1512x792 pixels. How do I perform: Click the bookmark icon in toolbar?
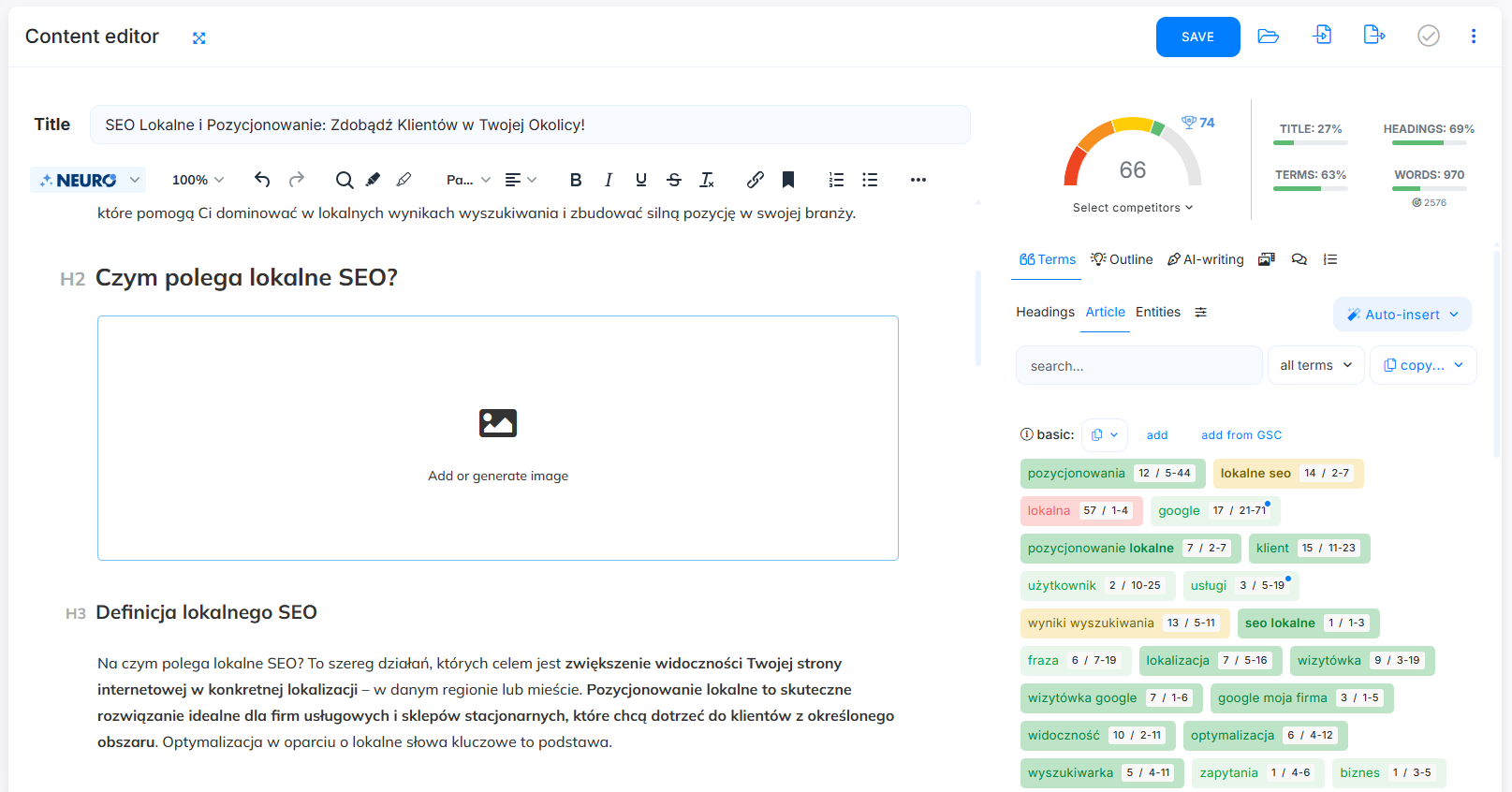point(788,180)
